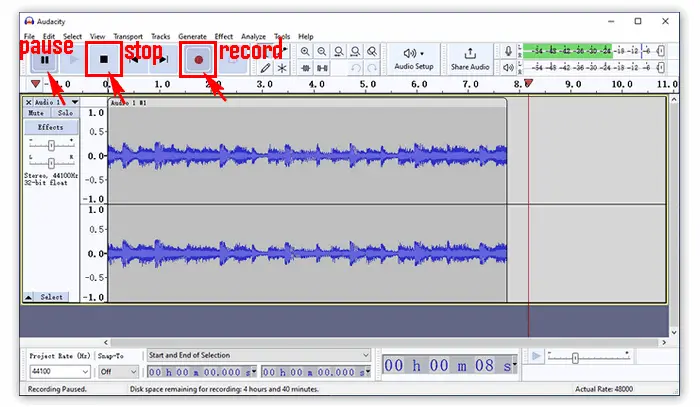
Task: Mute the Audio 1 track
Action: pyautogui.click(x=36, y=113)
